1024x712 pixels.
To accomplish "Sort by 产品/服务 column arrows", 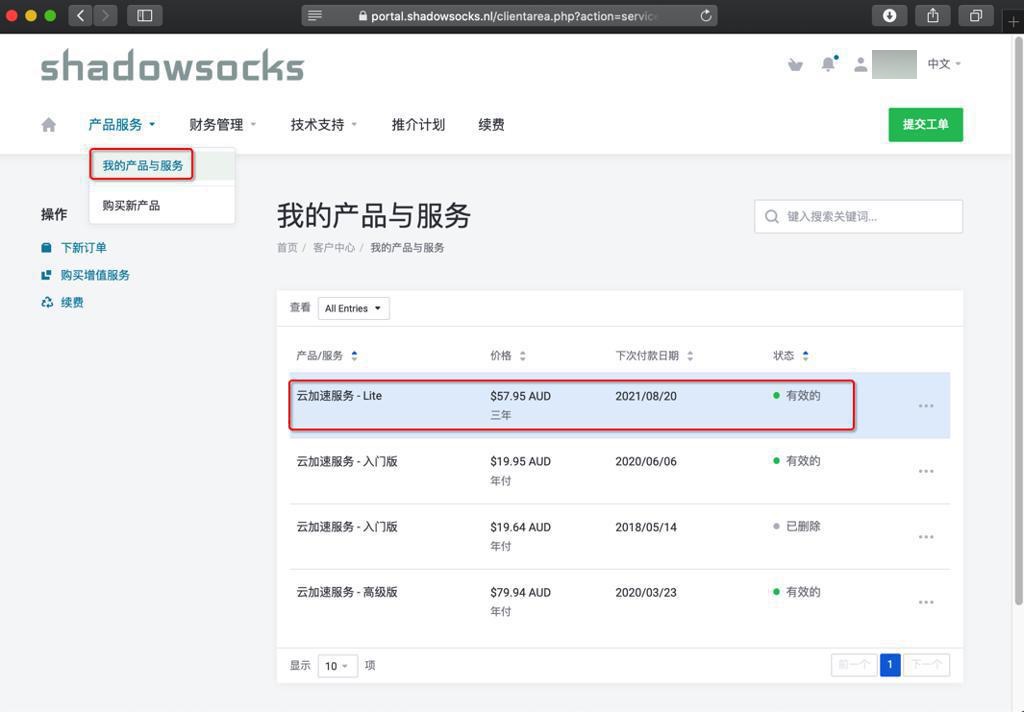I will pyautogui.click(x=354, y=355).
